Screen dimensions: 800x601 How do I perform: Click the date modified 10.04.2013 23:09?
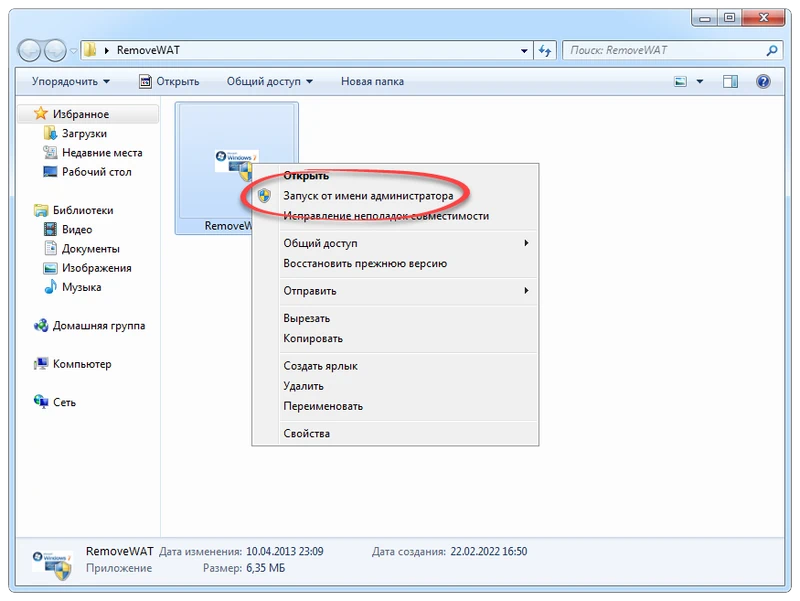(285, 552)
